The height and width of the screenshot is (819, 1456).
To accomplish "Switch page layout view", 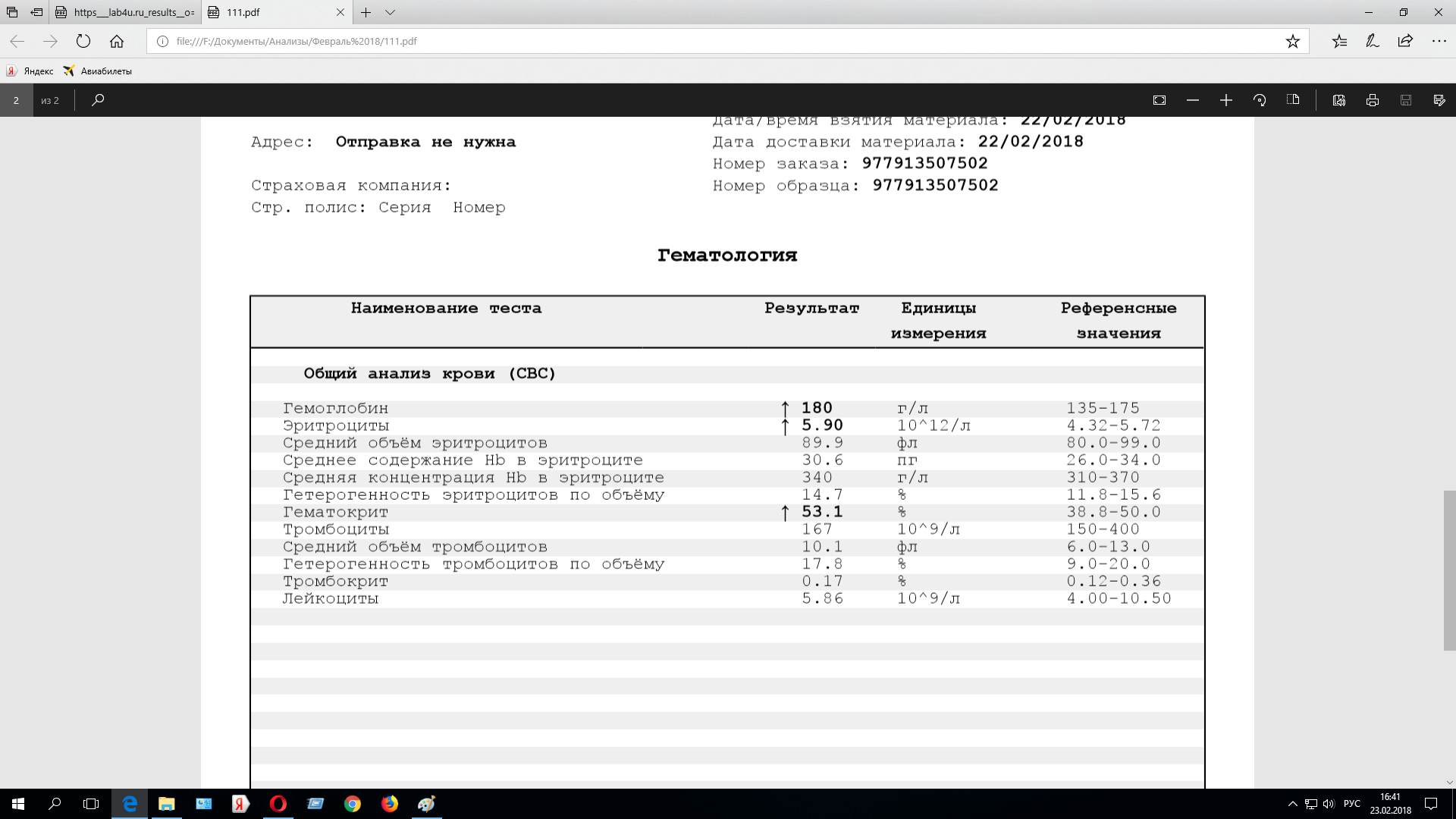I will pyautogui.click(x=1293, y=100).
